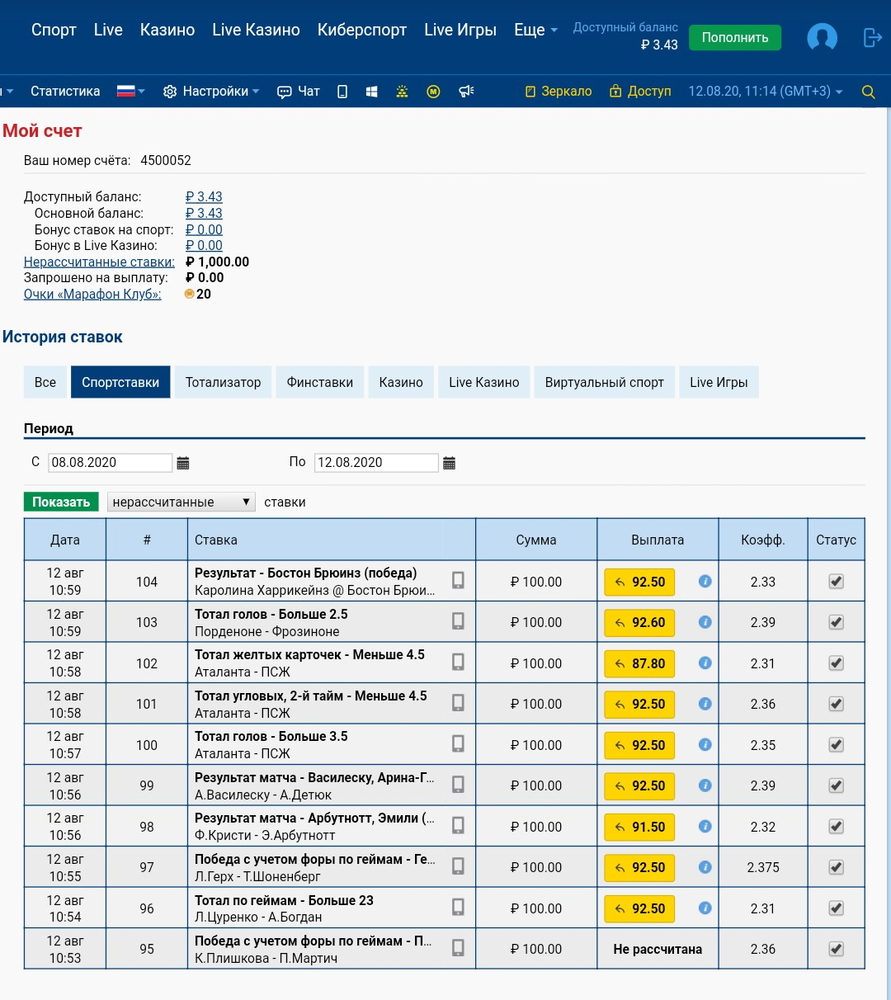Image resolution: width=891 pixels, height=1000 pixels.
Task: Open the calendar picker for start date
Action: [183, 463]
